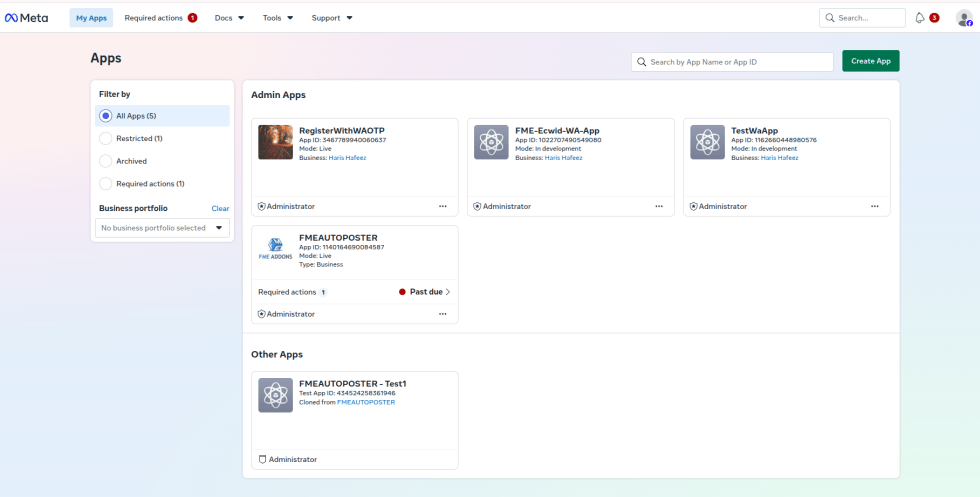Open Haris Hafeez link on TestWaApp
This screenshot has height=497, width=980.
[779, 158]
